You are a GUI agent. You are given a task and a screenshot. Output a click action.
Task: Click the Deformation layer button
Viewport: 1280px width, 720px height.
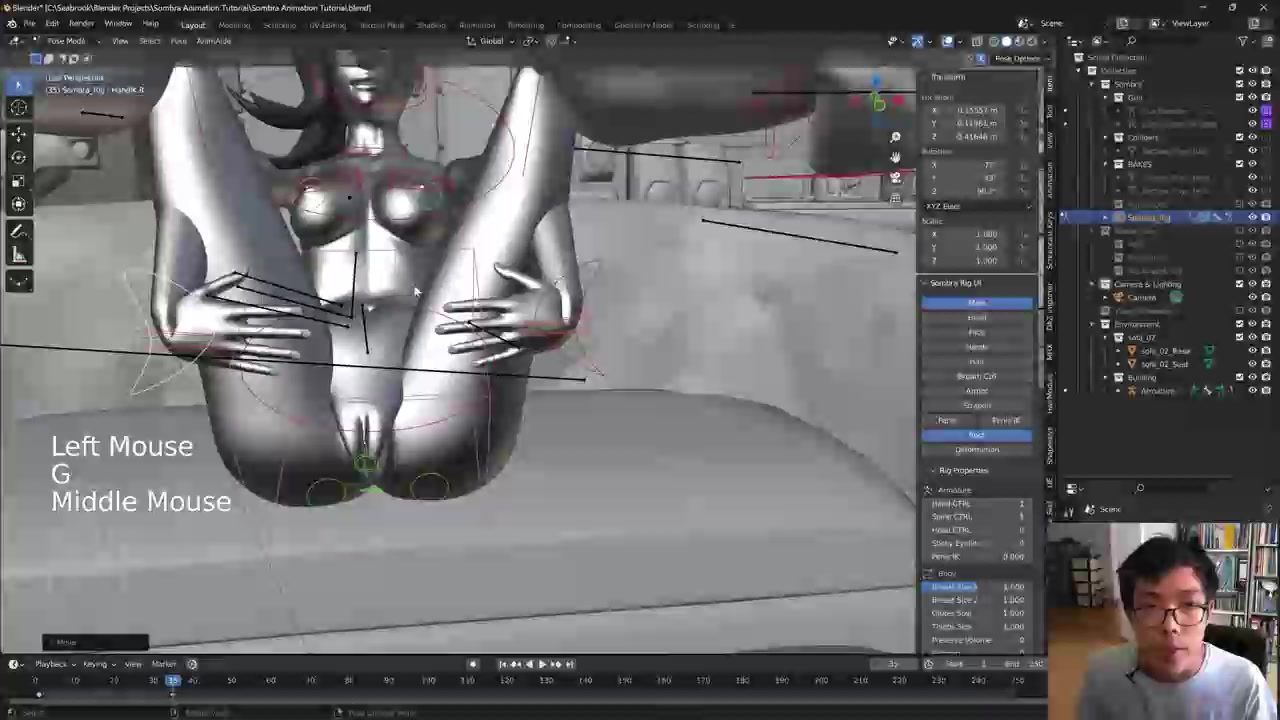coord(976,450)
